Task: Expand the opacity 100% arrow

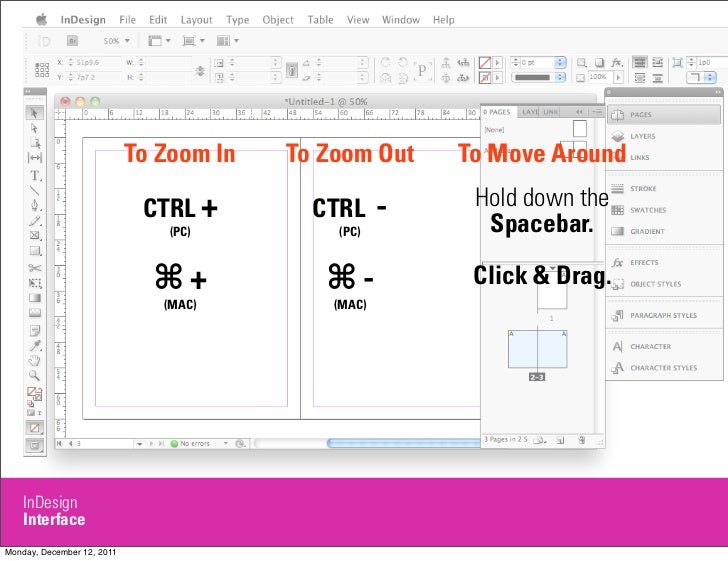Action: 618,77
